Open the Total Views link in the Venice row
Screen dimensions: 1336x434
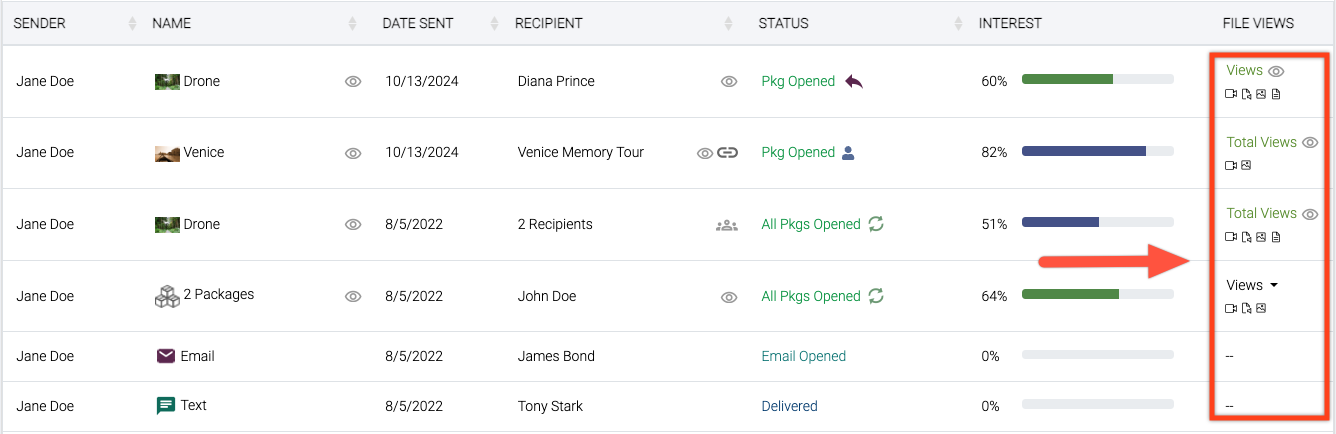tap(1261, 142)
